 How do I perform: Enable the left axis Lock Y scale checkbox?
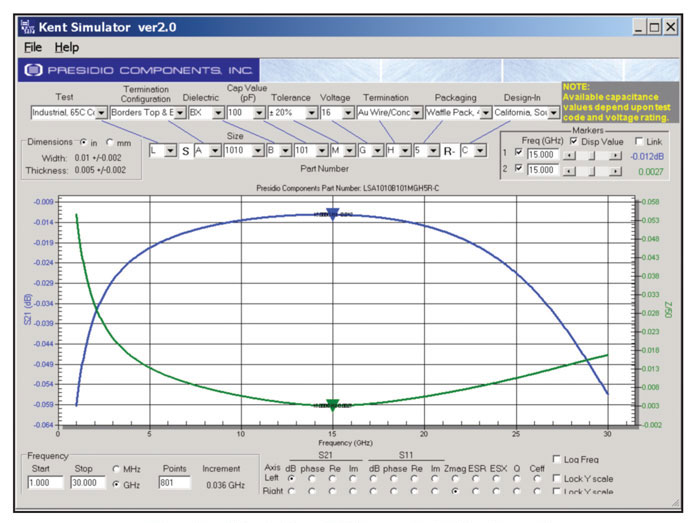[x=557, y=478]
